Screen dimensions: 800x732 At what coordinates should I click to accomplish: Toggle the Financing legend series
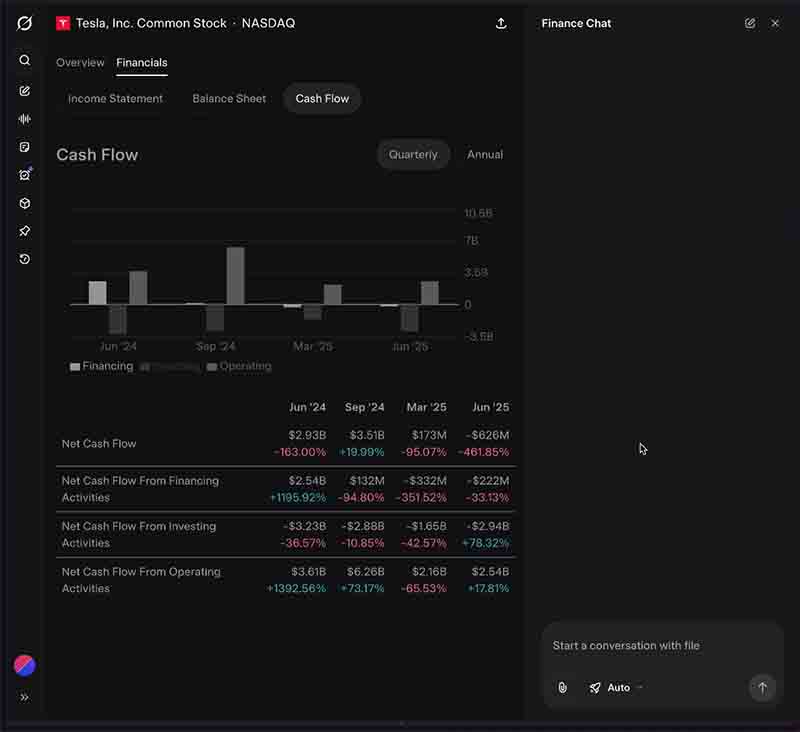tap(102, 366)
